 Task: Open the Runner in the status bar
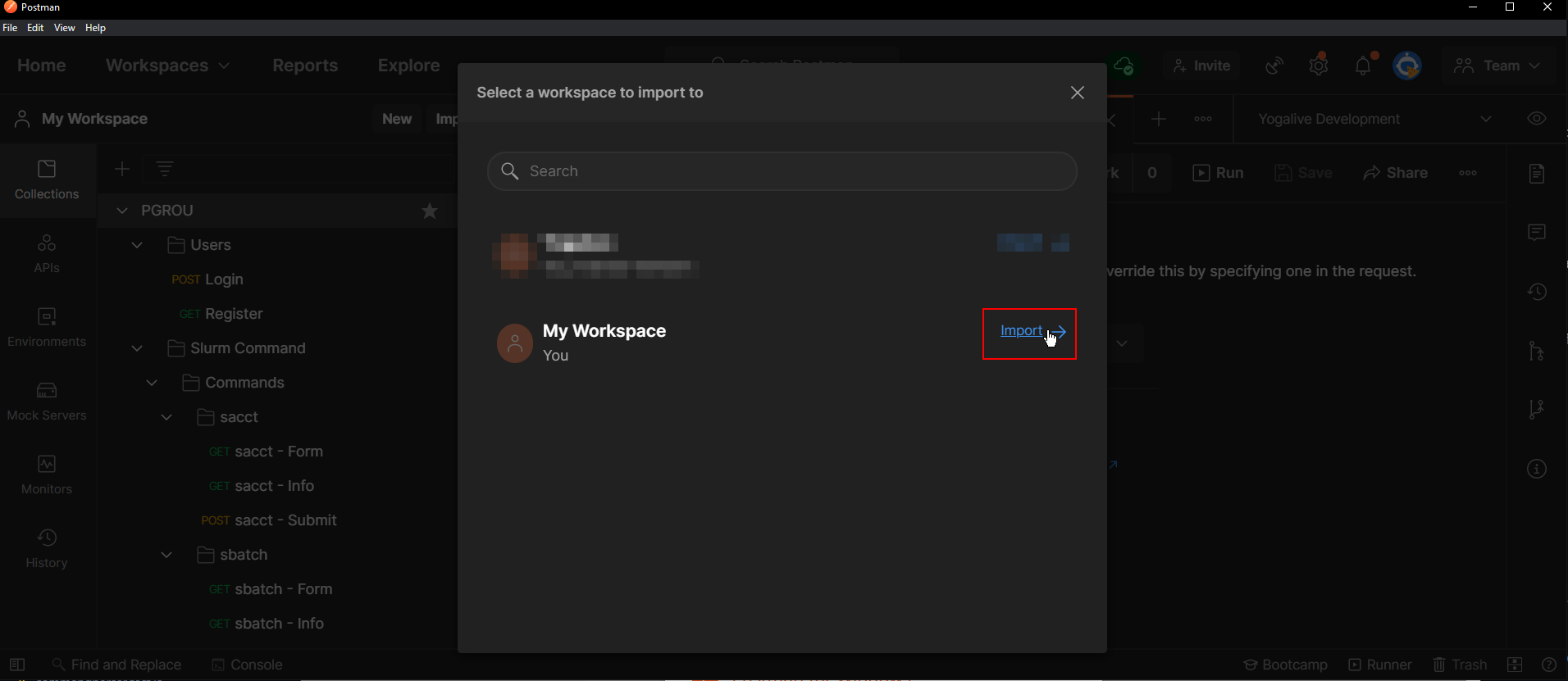click(1380, 665)
